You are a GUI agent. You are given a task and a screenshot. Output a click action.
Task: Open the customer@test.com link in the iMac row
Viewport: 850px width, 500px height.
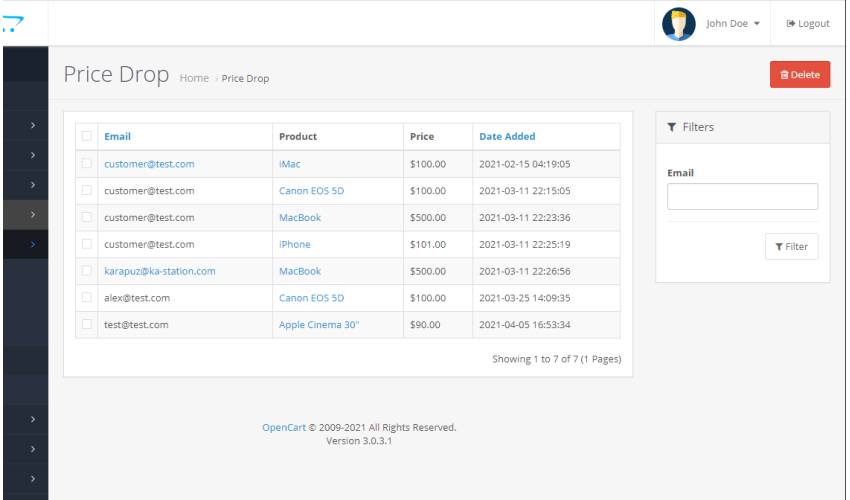[149, 164]
